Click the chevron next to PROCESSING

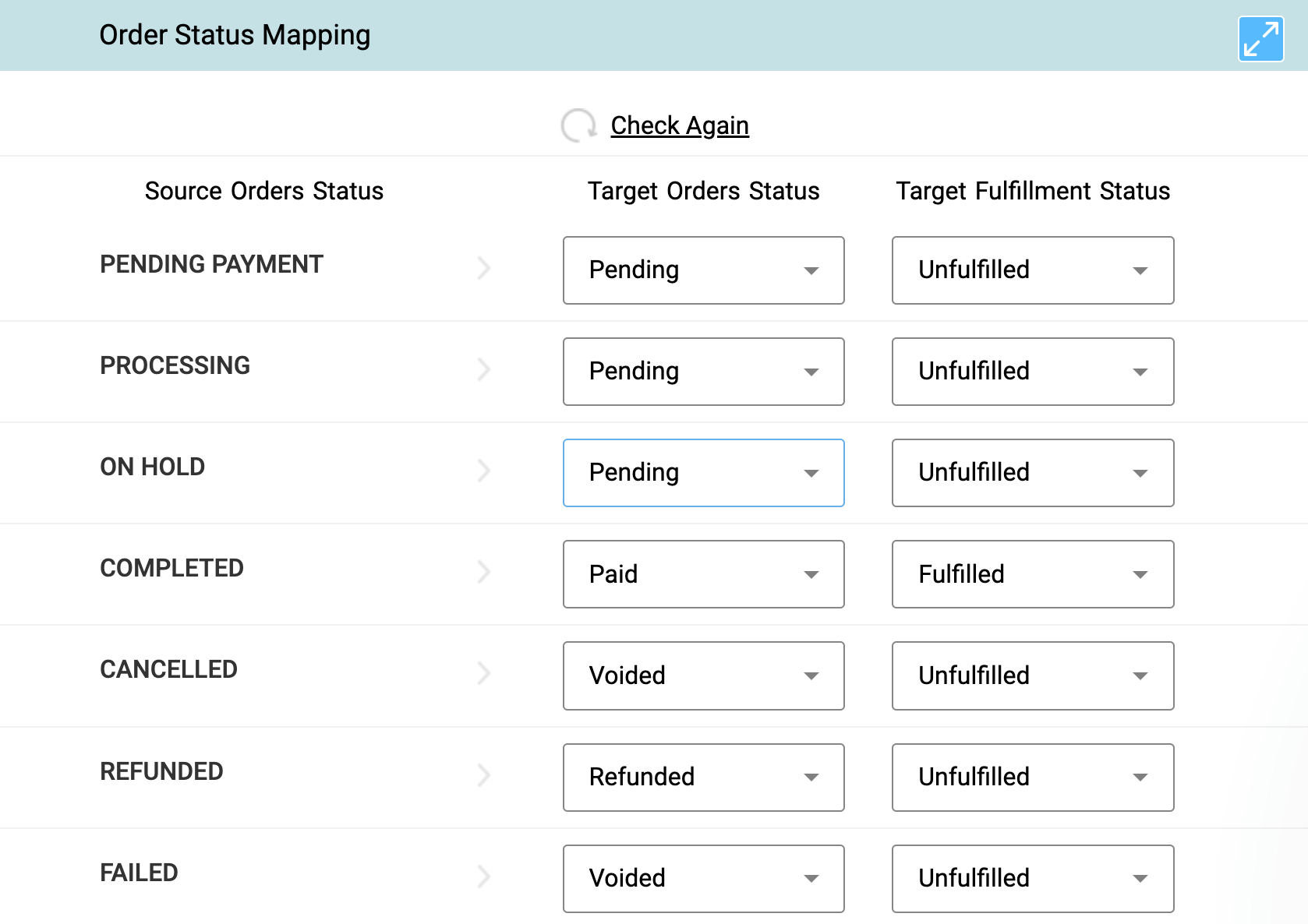[x=484, y=369]
